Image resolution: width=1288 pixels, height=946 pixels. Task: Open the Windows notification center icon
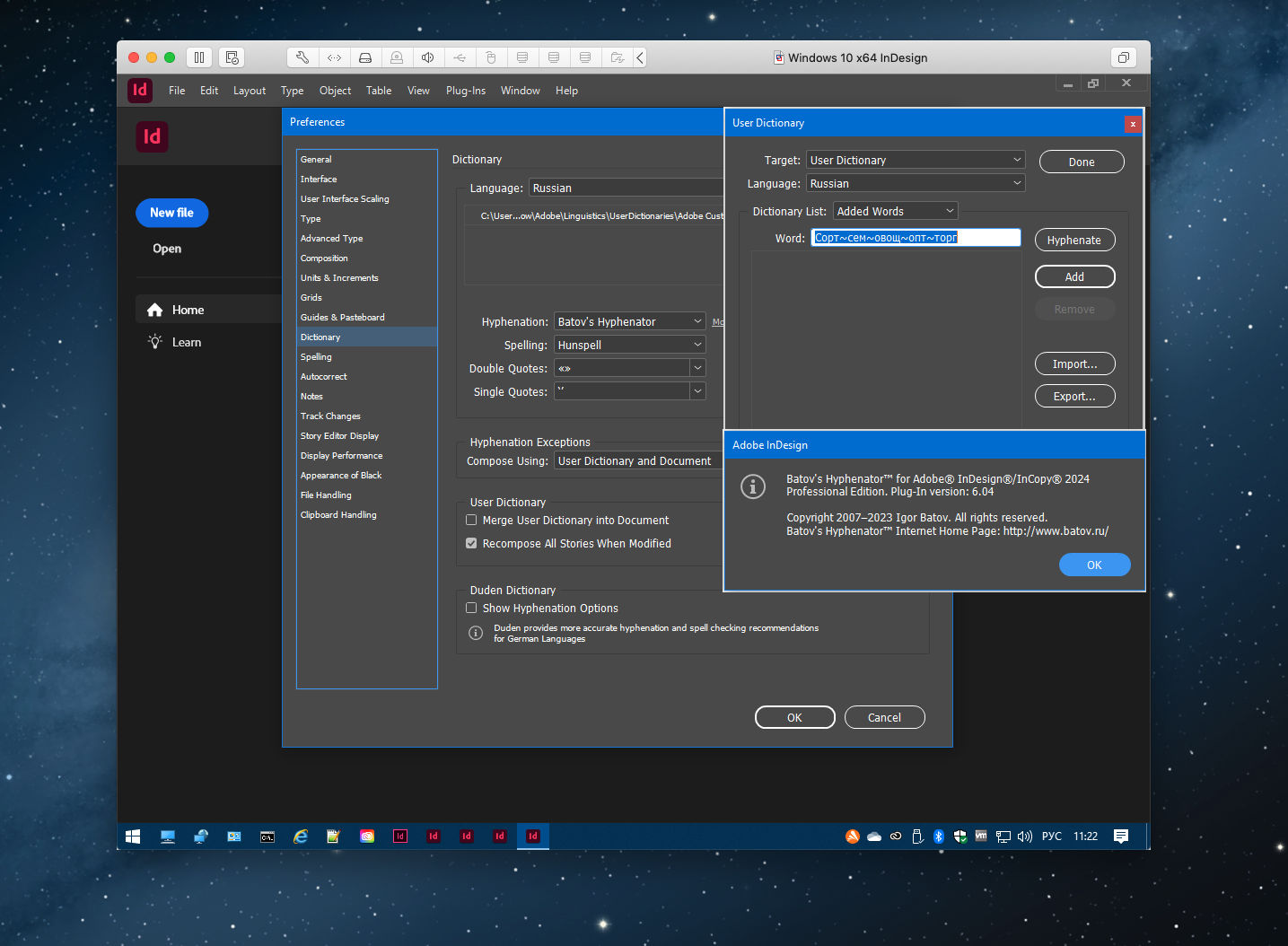pyautogui.click(x=1120, y=837)
